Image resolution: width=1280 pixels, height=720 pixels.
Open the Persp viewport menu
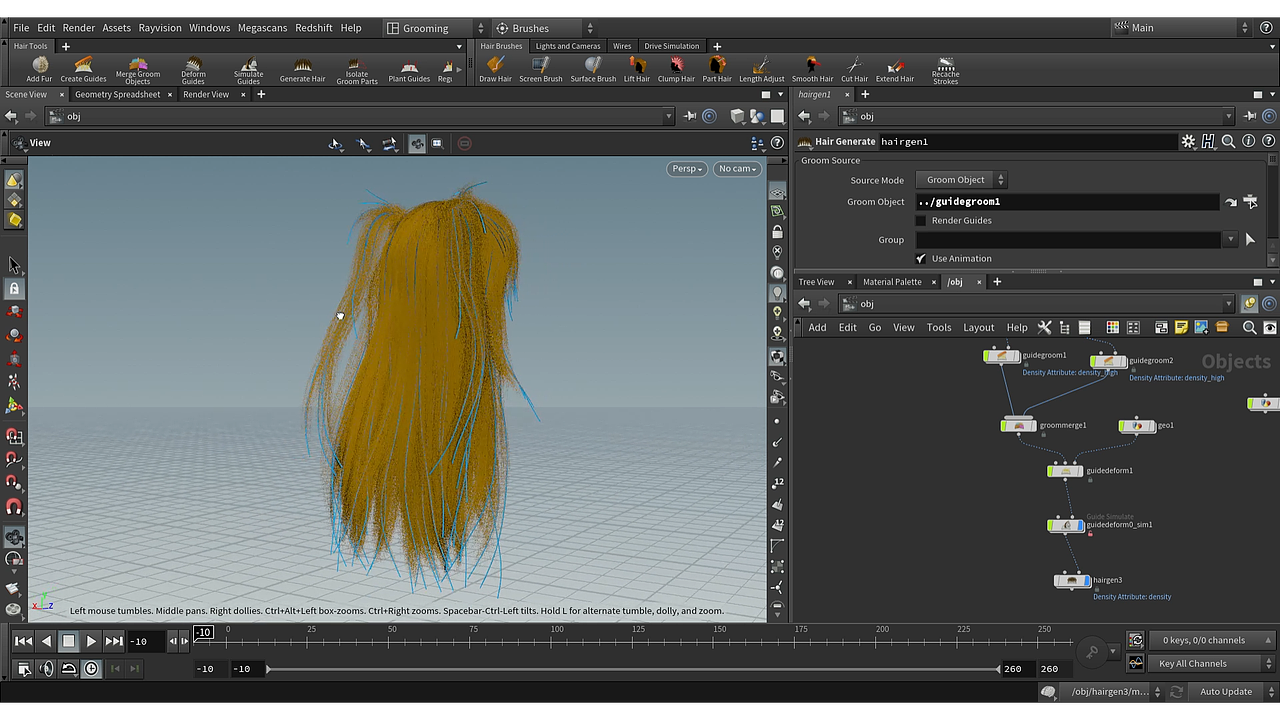(x=687, y=169)
